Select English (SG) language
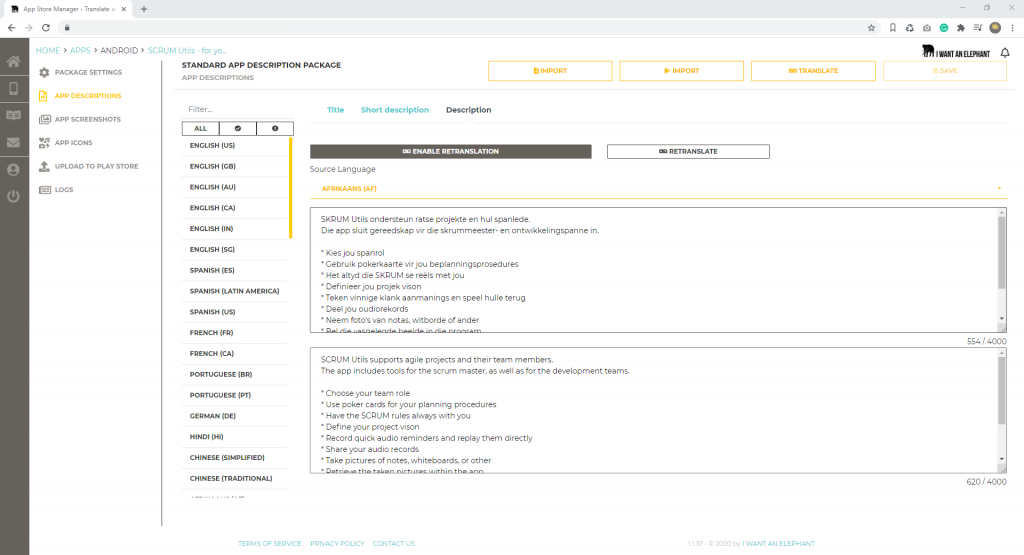Image resolution: width=1024 pixels, height=555 pixels. (234, 250)
